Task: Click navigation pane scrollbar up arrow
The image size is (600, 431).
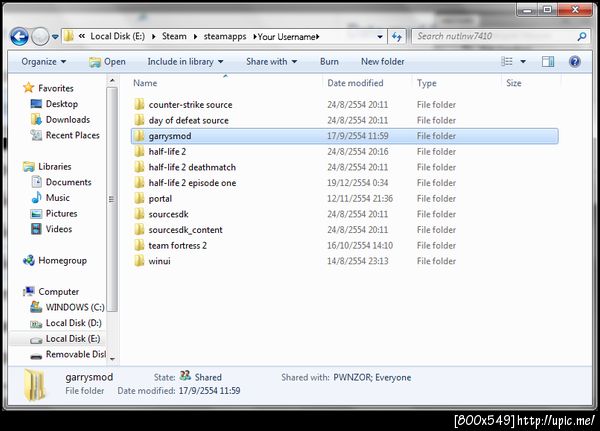Action: coord(112,80)
